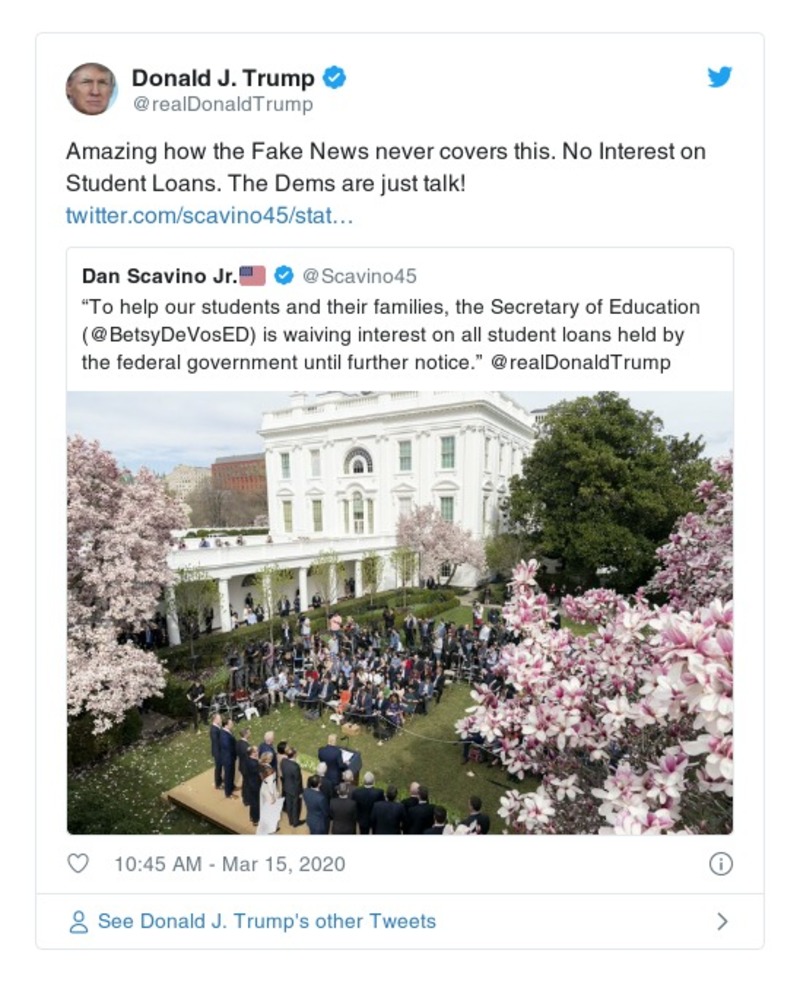800x982 pixels.
Task: Click Donald J. Trump's verified badge
Action: [x=335, y=77]
